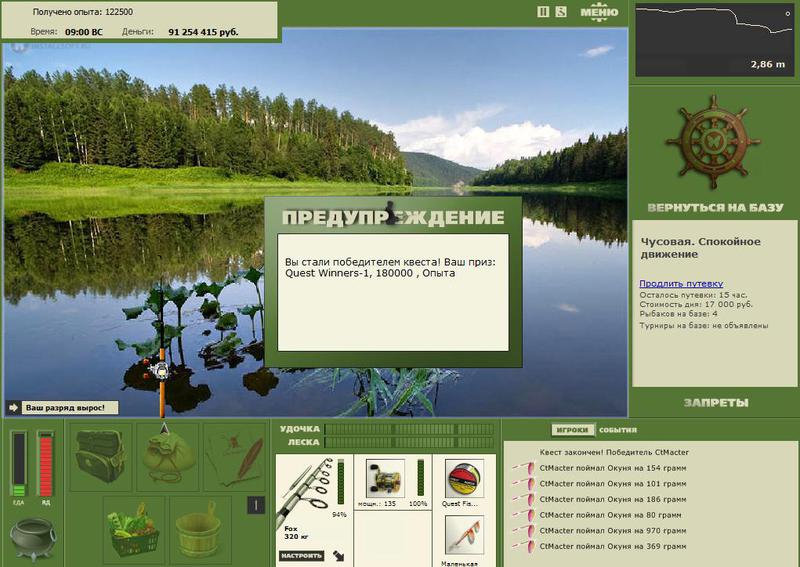Open the notes and feather float icon
This screenshot has height=567, width=800.
(234, 456)
